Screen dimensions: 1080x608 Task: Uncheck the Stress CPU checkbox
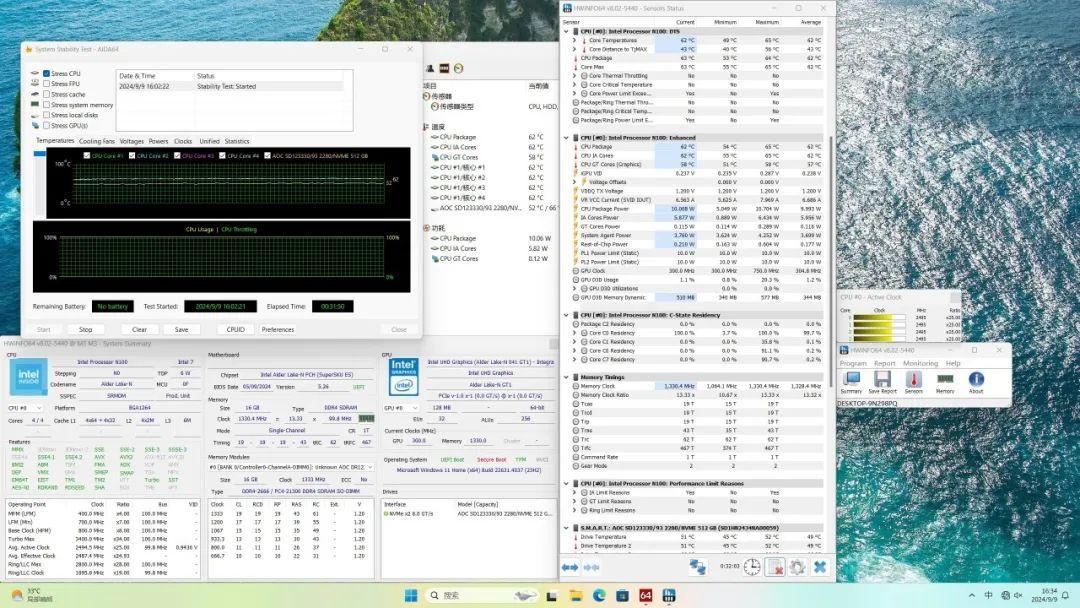pyautogui.click(x=47, y=74)
